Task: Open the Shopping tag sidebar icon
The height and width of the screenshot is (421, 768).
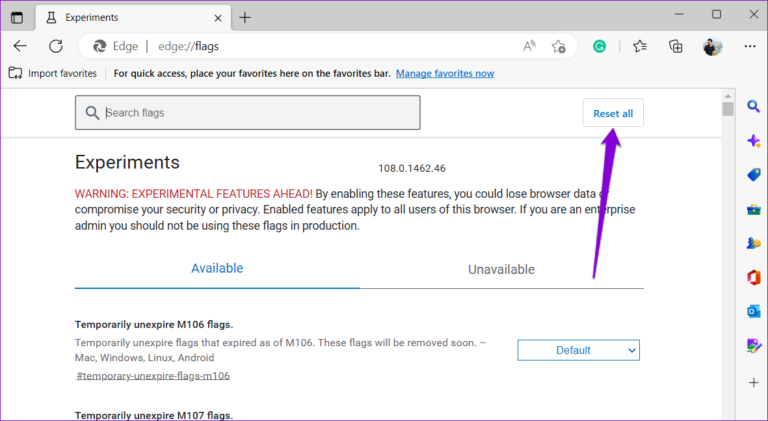Action: tap(754, 174)
